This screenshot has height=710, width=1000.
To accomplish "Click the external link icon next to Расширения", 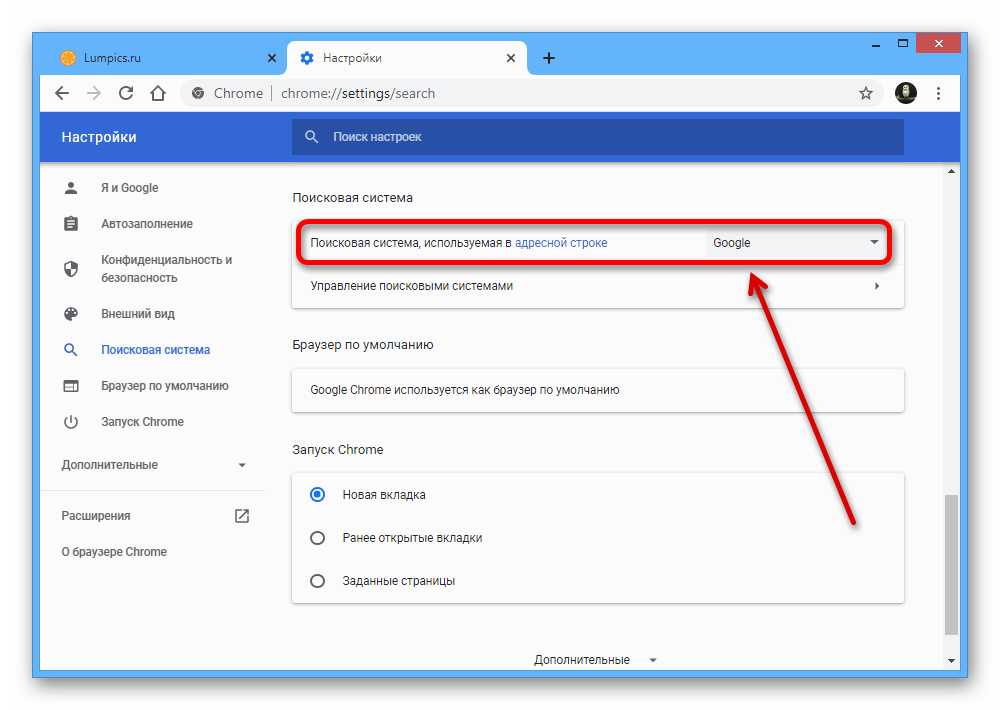I will (242, 515).
